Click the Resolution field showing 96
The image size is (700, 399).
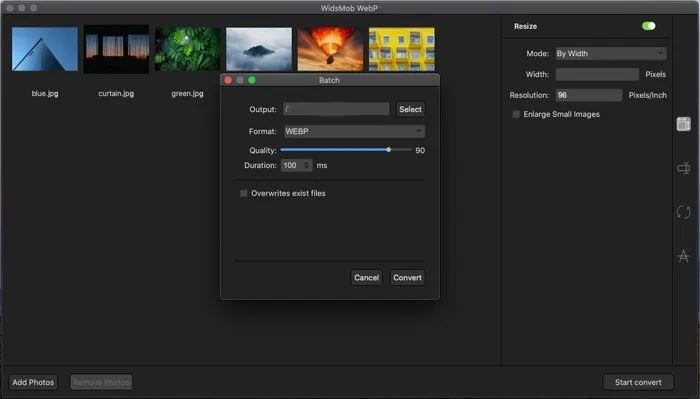(x=588, y=95)
